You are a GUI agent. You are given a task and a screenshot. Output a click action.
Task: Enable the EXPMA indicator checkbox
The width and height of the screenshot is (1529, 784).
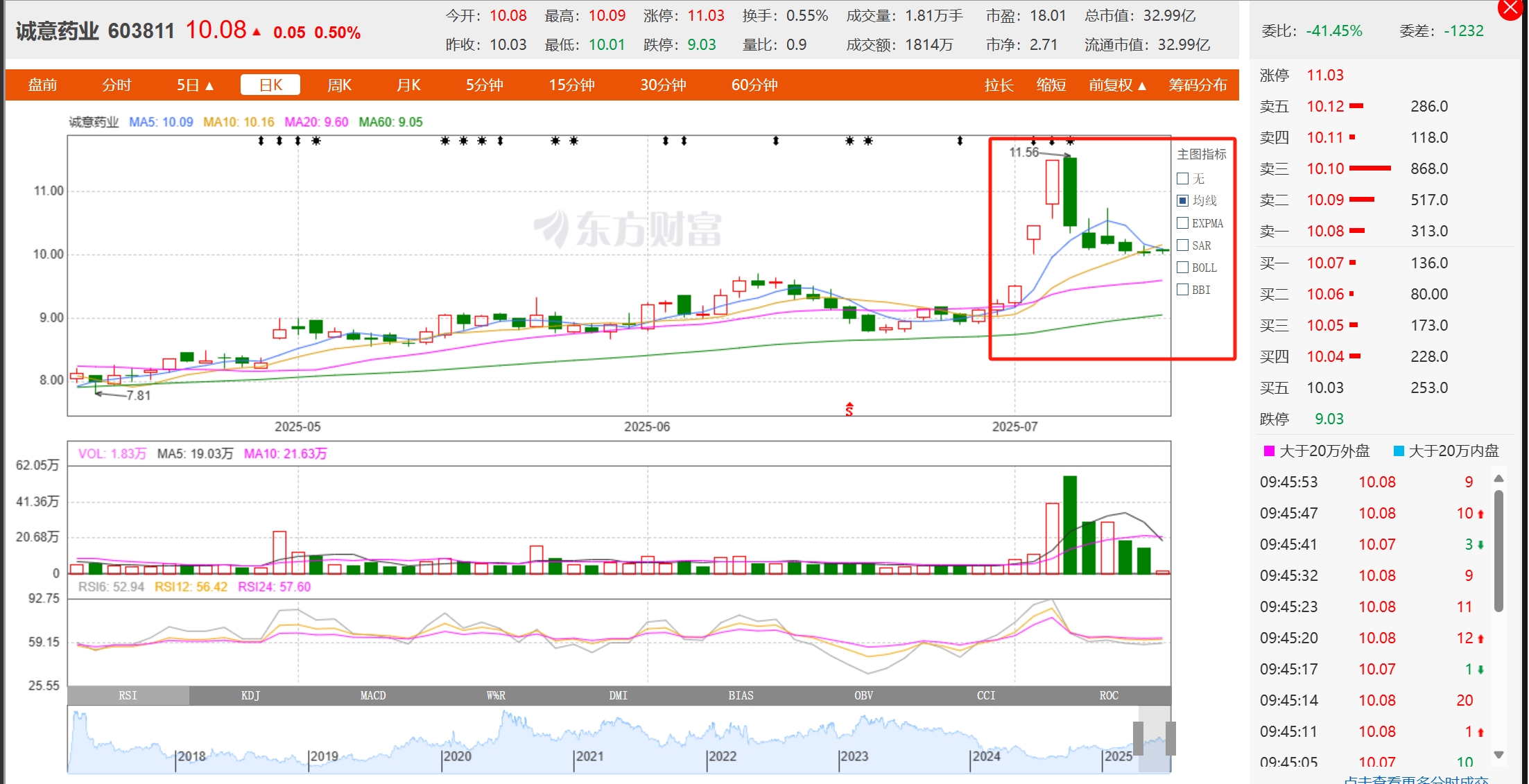tap(1183, 223)
